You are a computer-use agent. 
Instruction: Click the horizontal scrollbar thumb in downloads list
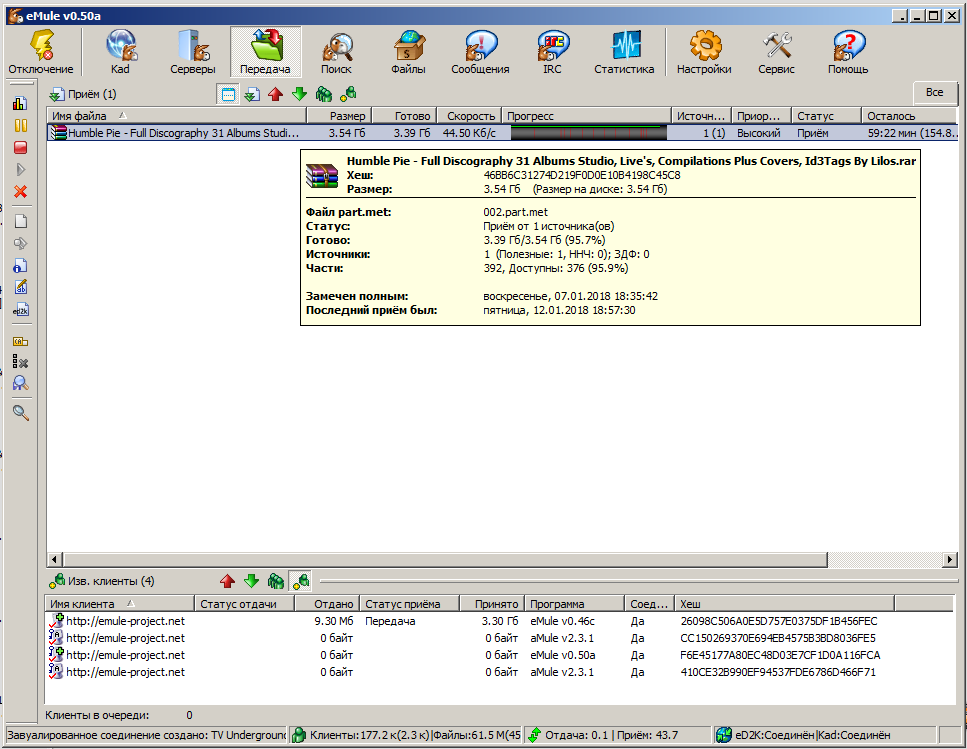444,559
